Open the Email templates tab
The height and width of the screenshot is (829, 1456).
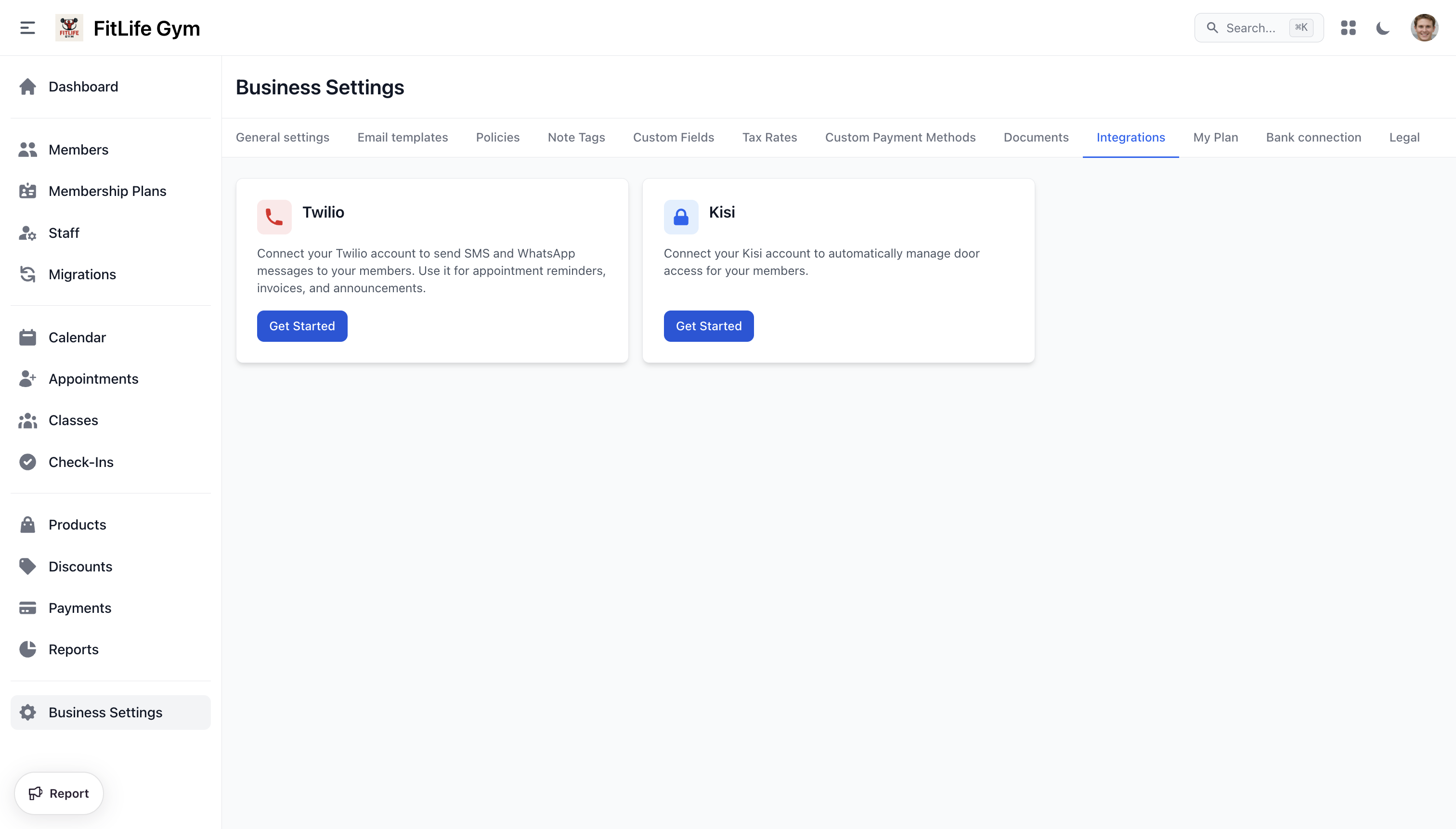tap(402, 137)
